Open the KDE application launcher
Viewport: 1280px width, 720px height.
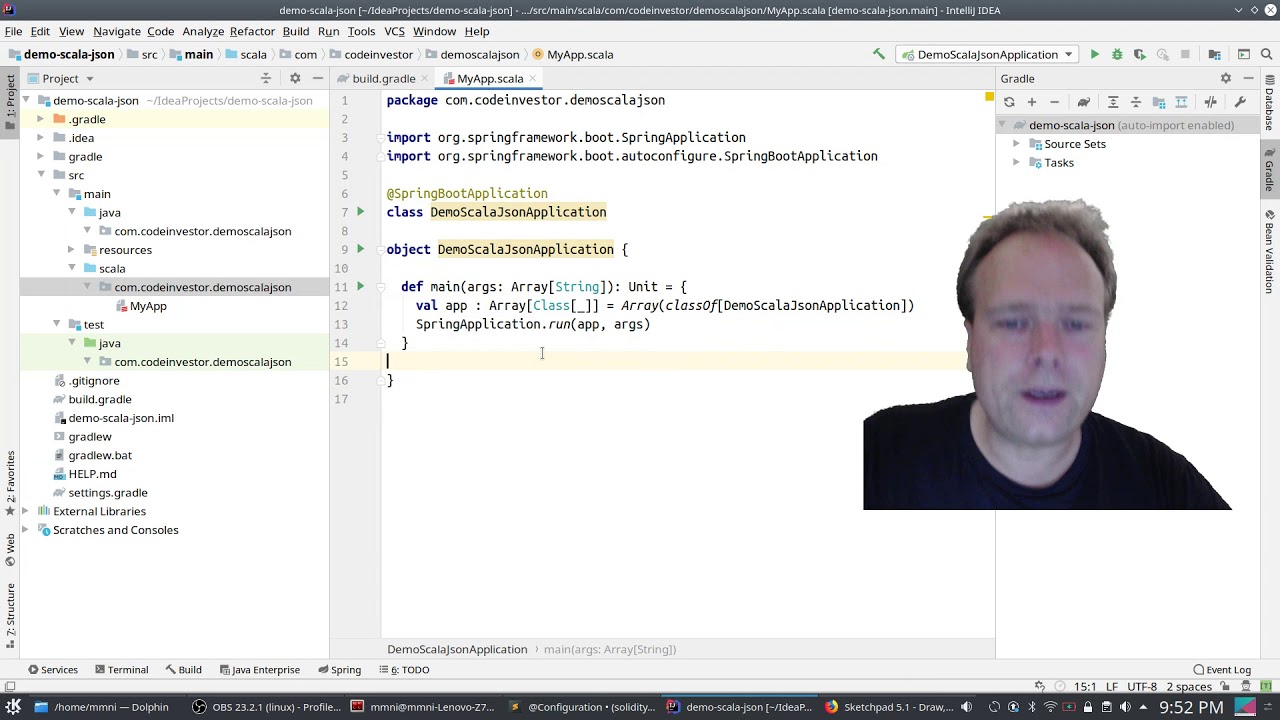pyautogui.click(x=13, y=707)
